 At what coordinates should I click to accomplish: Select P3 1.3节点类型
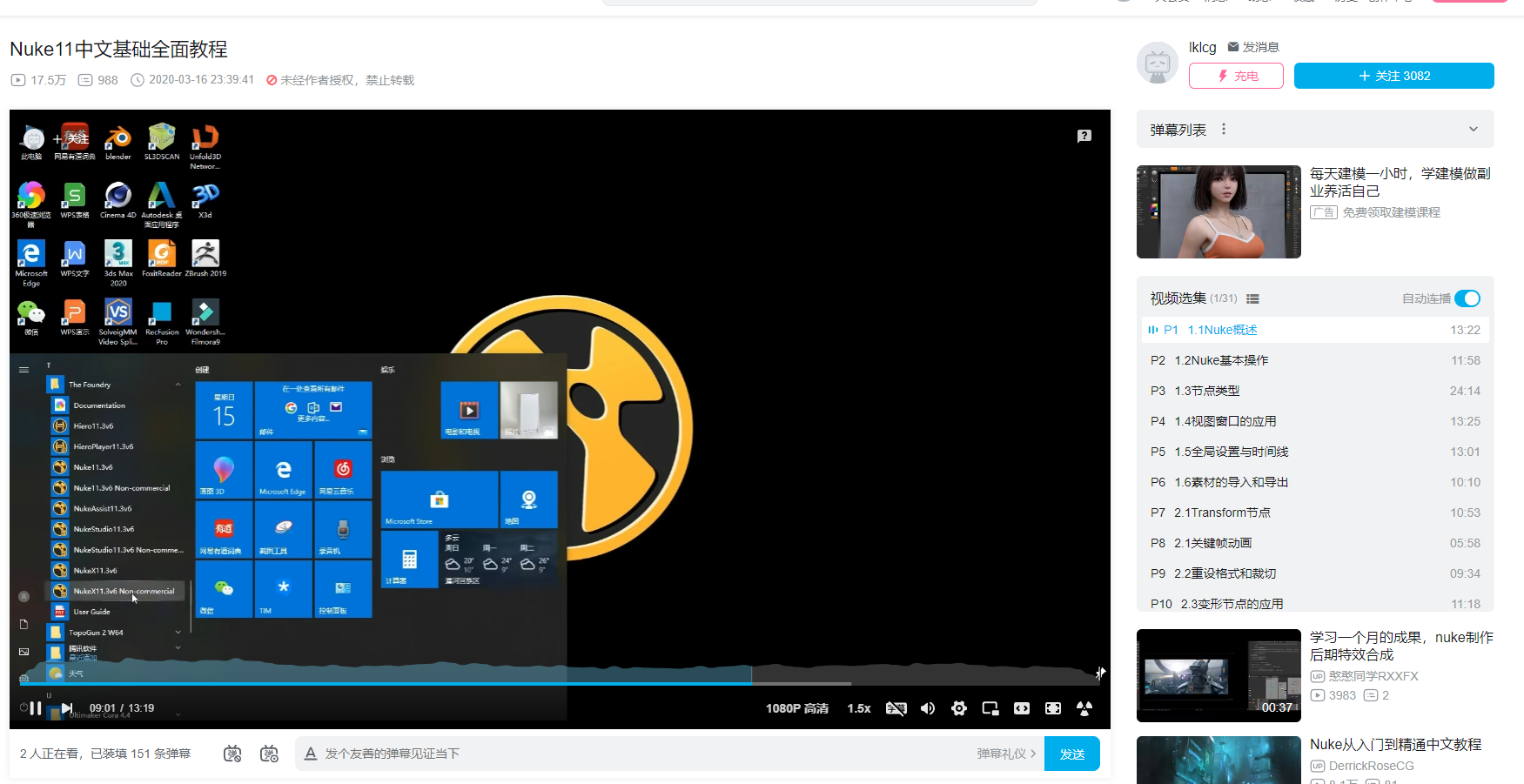click(x=1315, y=391)
